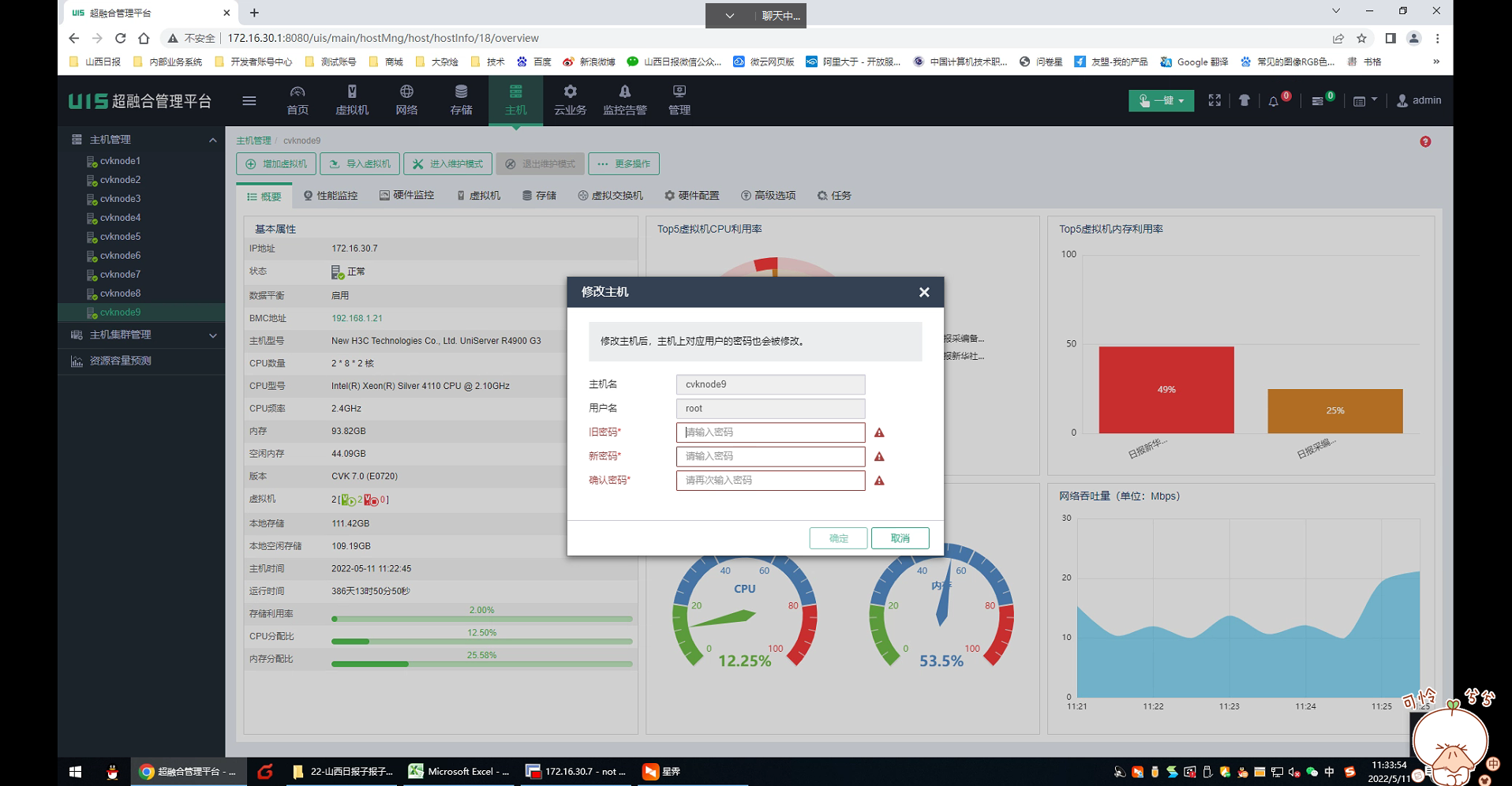Screen dimensions: 1512x786
Task: Switch to the 硬件配置 tab
Action: (691, 196)
